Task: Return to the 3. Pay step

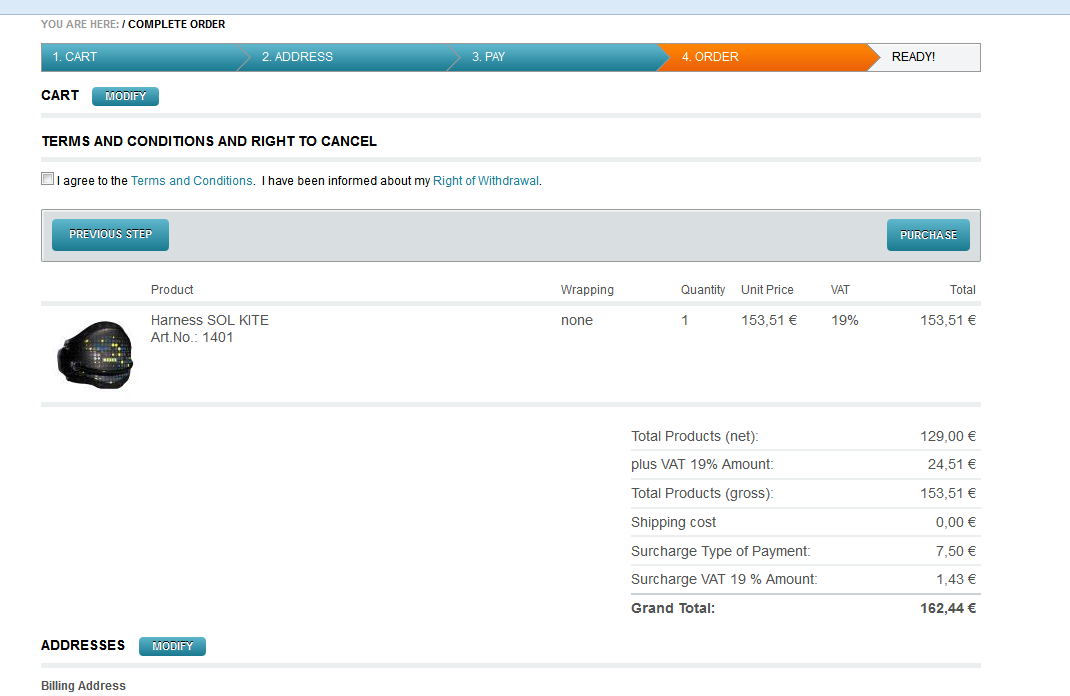Action: tap(488, 57)
